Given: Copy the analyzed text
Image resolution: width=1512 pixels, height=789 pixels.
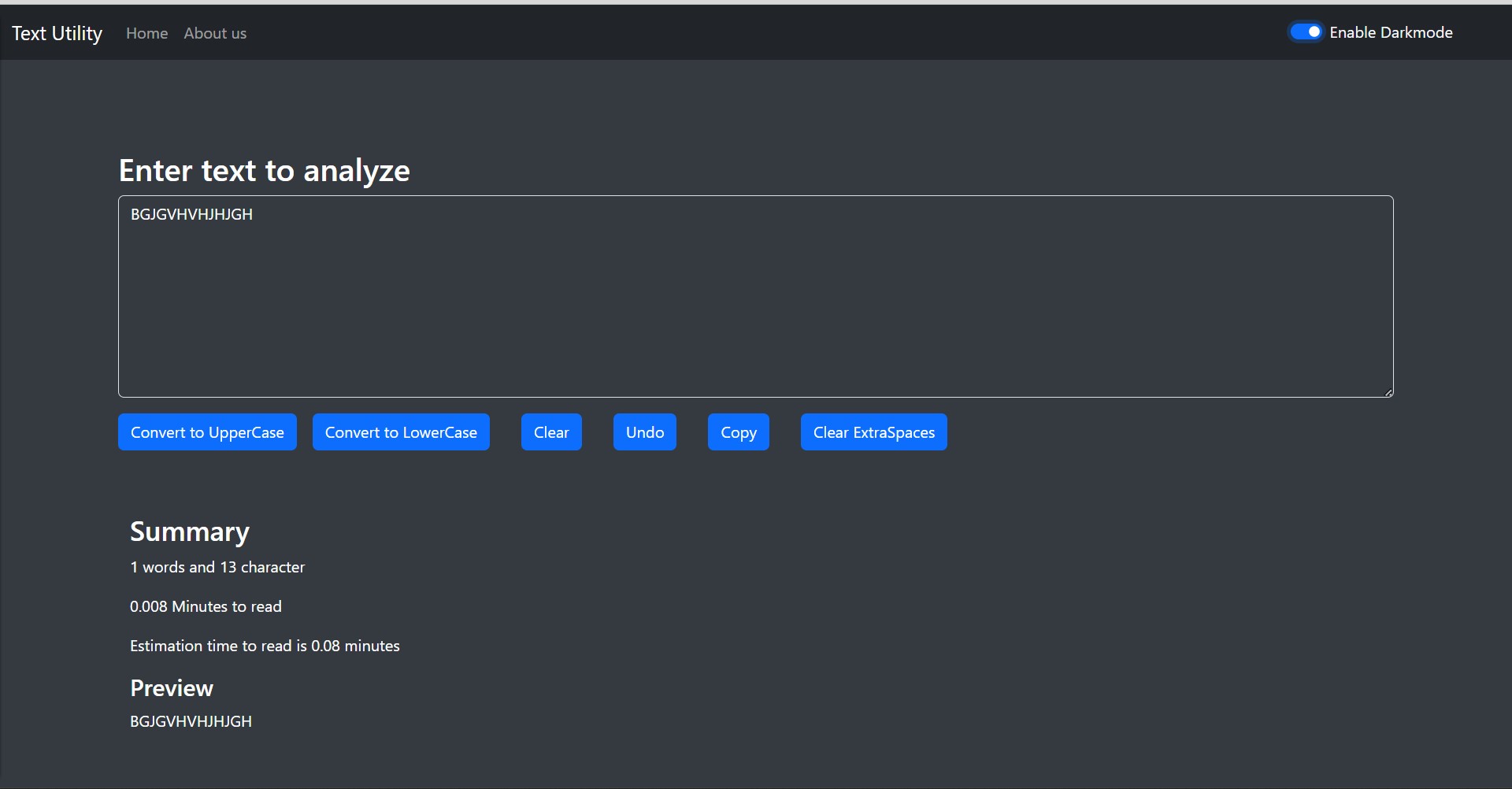Looking at the screenshot, I should [738, 432].
